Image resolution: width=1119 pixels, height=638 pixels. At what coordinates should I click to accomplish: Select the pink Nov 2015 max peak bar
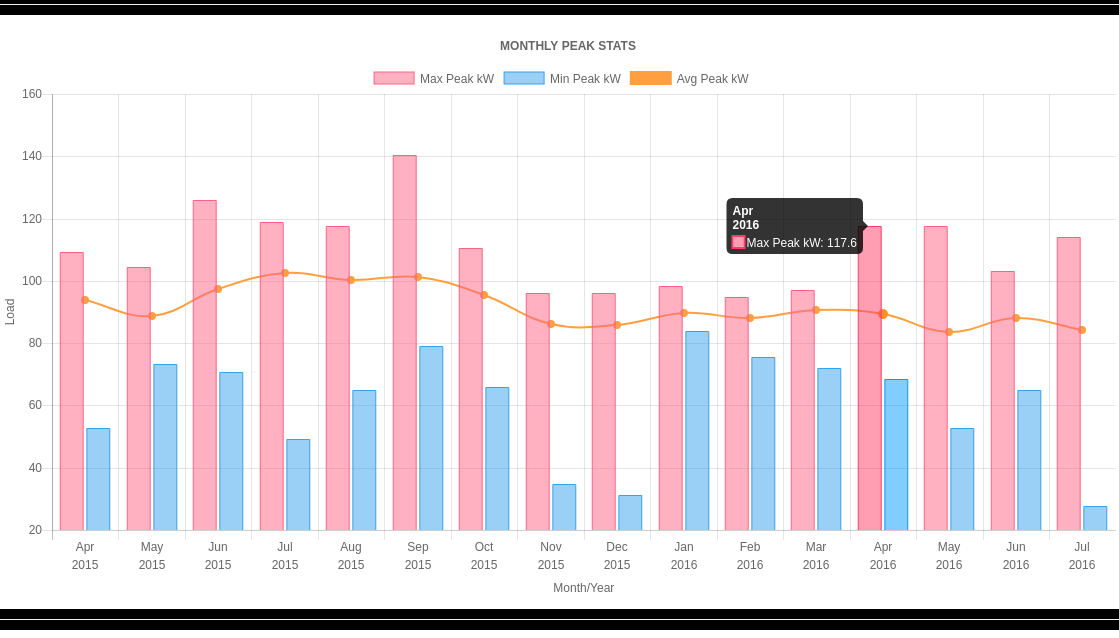538,412
